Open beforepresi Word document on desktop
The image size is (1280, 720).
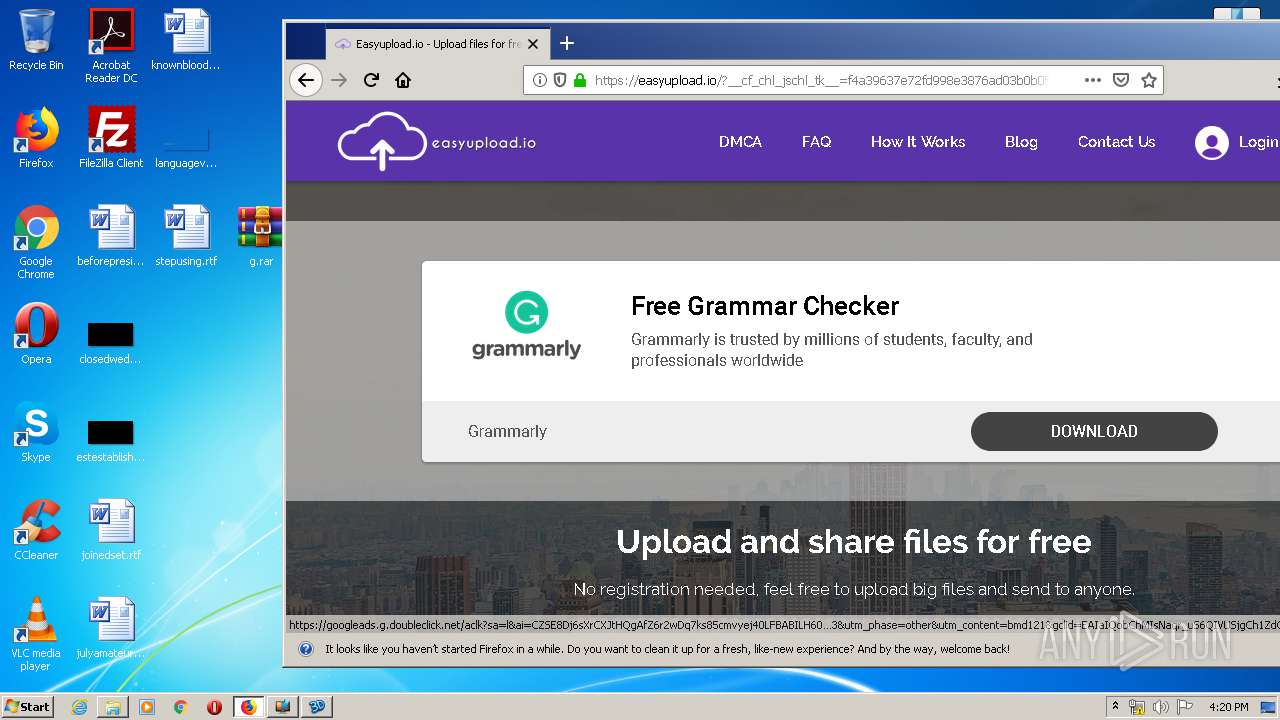(111, 236)
